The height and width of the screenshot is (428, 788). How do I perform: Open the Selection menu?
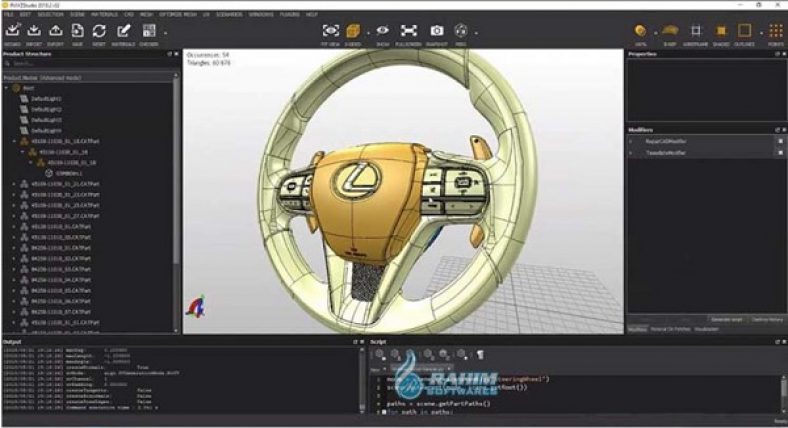(50, 15)
